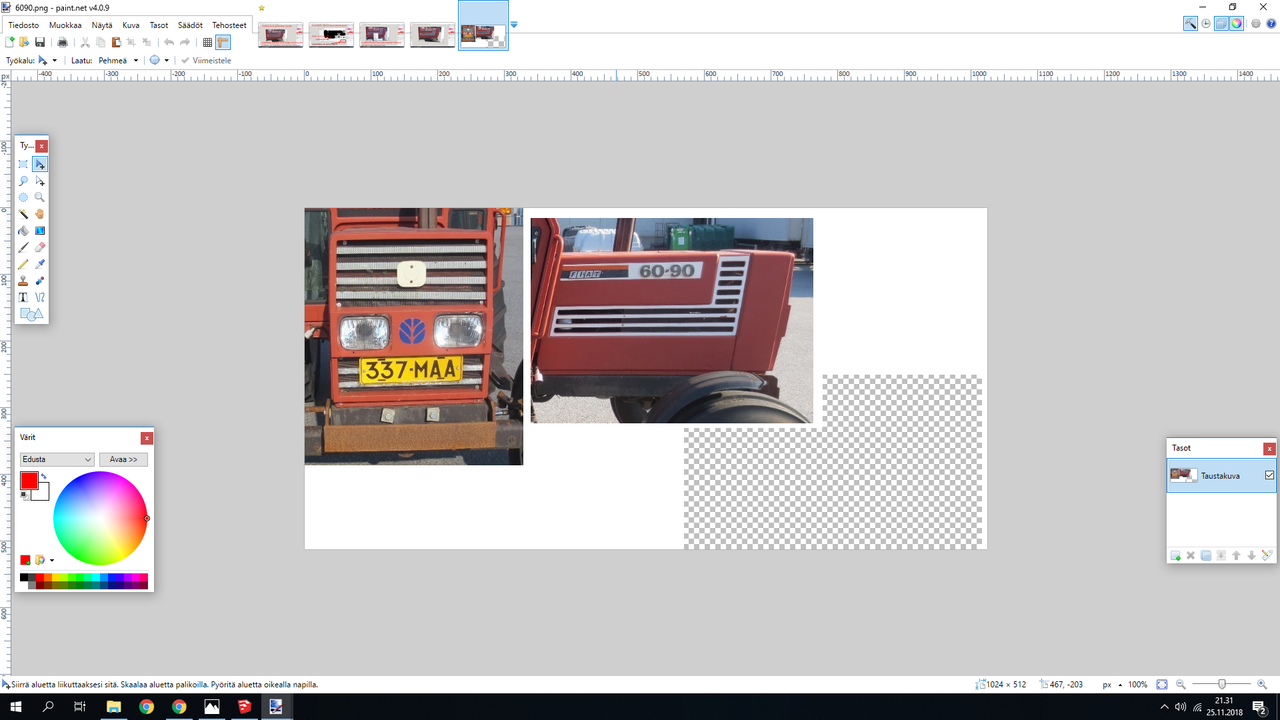The width and height of the screenshot is (1280, 720).
Task: Switch to the first image thumbnail
Action: (281, 35)
